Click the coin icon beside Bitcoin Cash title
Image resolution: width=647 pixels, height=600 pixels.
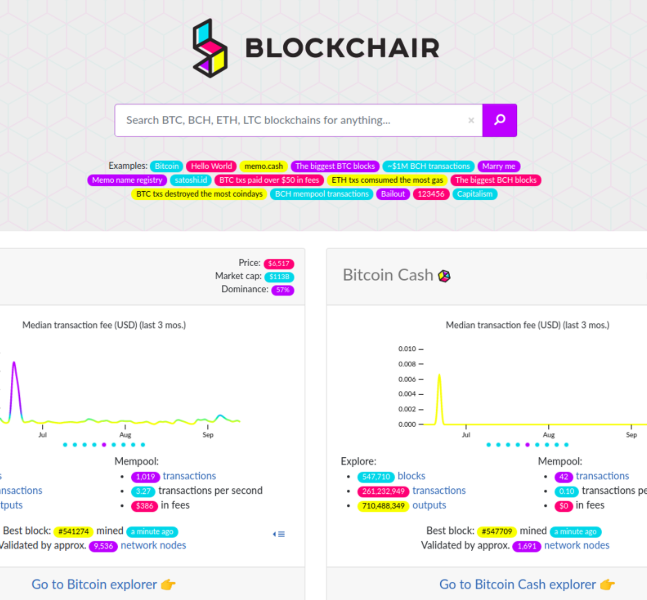coord(444,276)
